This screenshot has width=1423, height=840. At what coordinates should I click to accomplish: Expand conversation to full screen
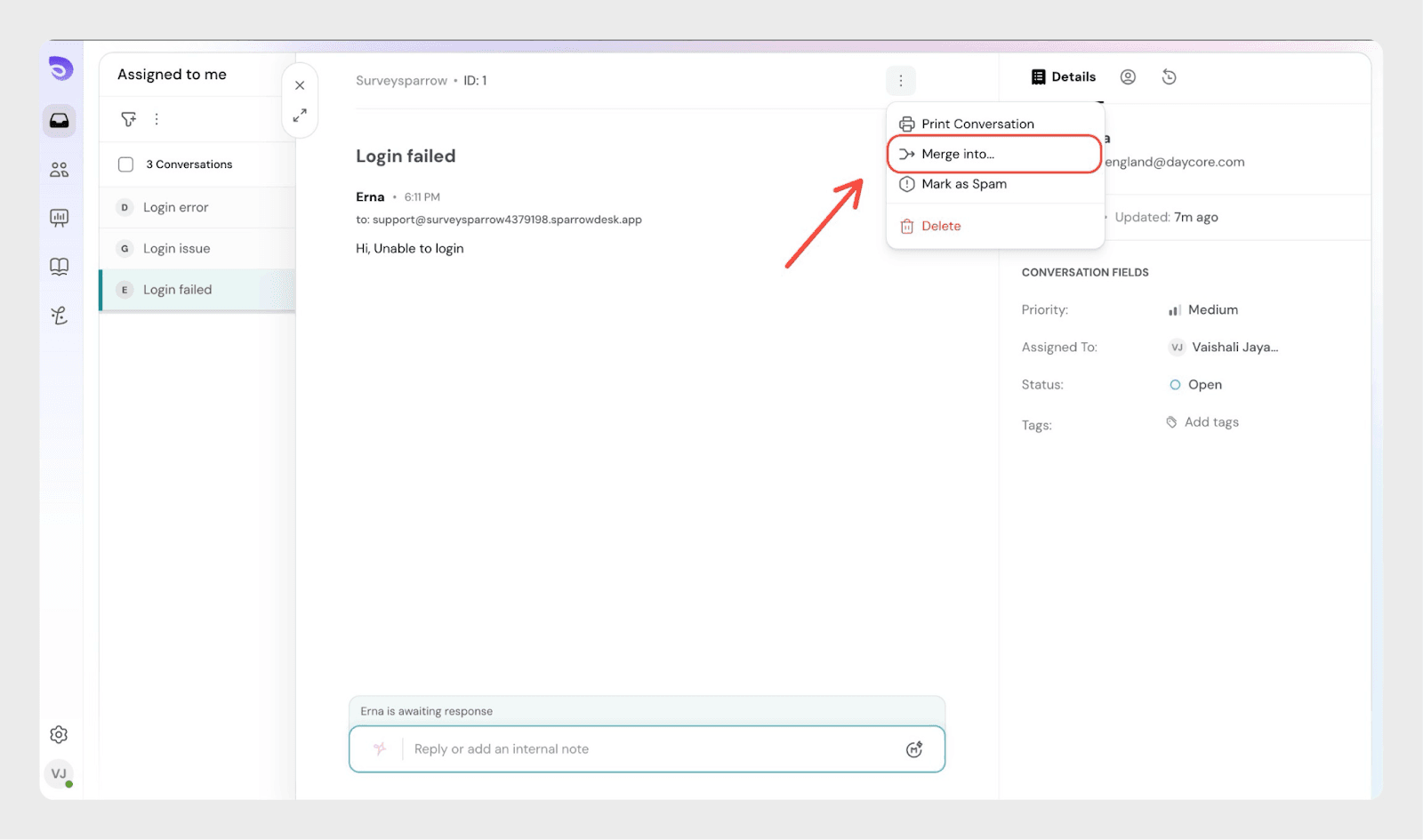pyautogui.click(x=300, y=116)
